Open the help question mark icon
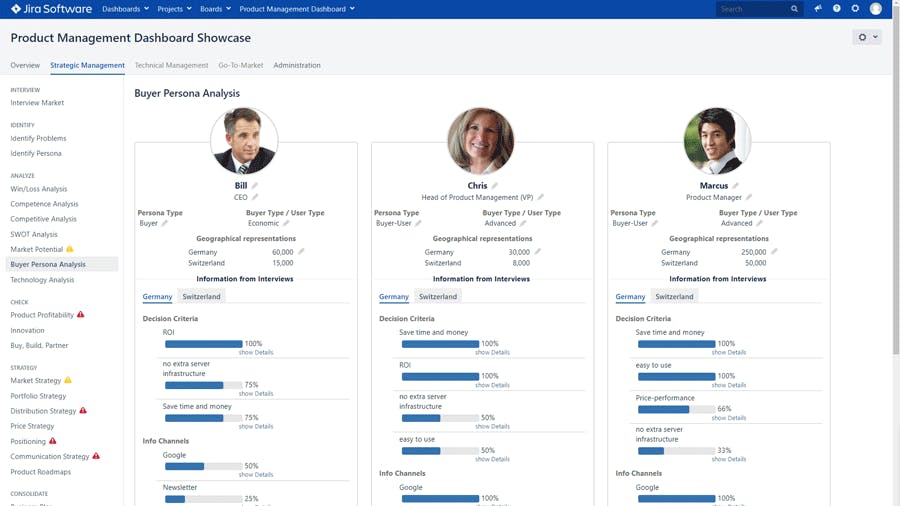Image resolution: width=900 pixels, height=506 pixels. tap(837, 9)
